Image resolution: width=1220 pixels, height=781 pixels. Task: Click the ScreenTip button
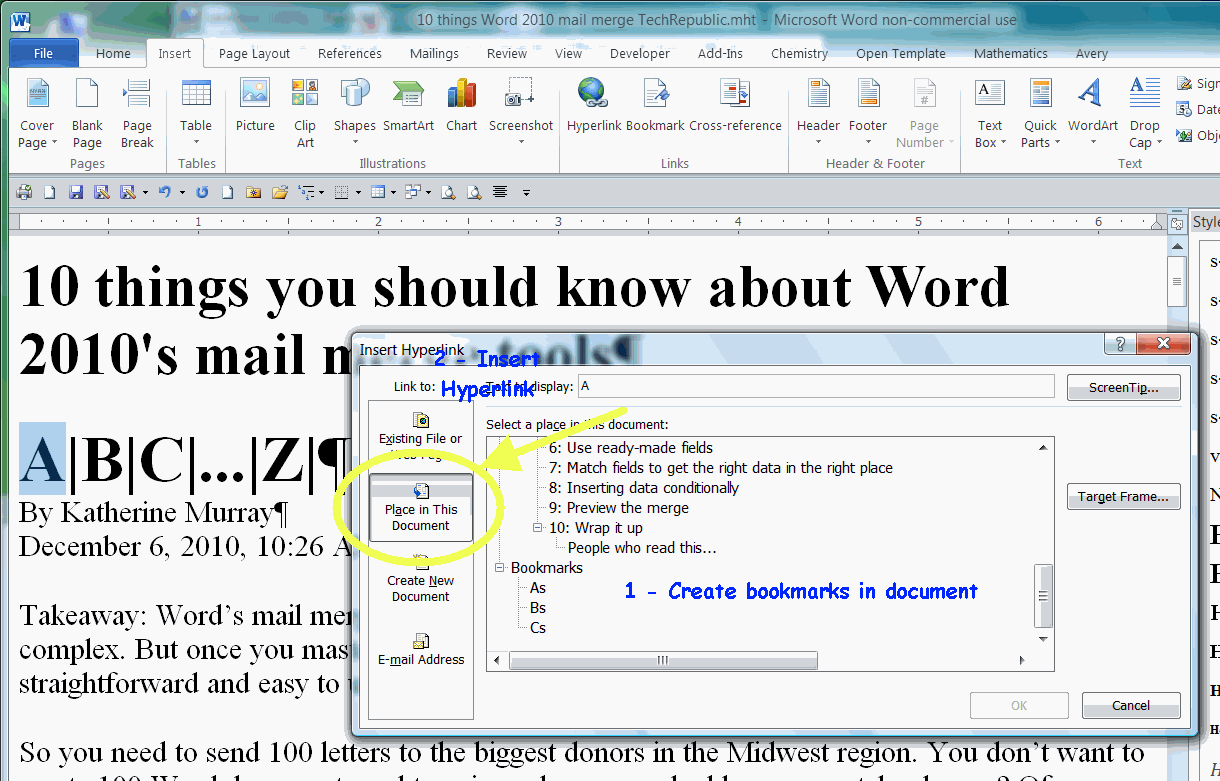click(1123, 387)
